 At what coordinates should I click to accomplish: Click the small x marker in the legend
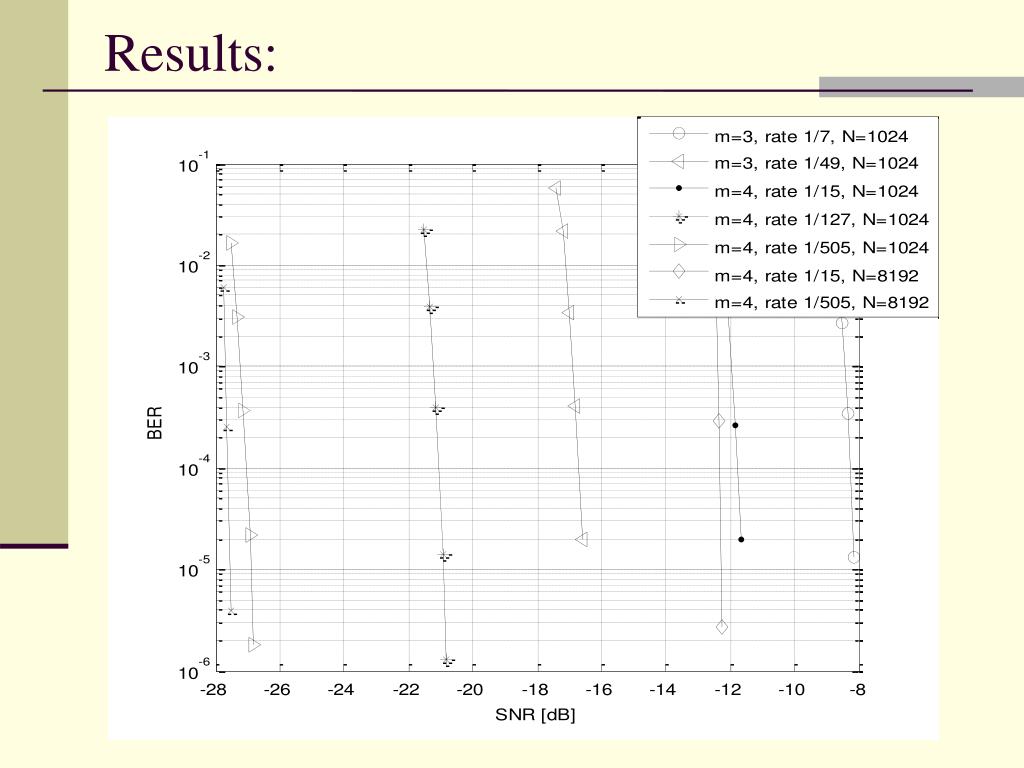pyautogui.click(x=679, y=300)
